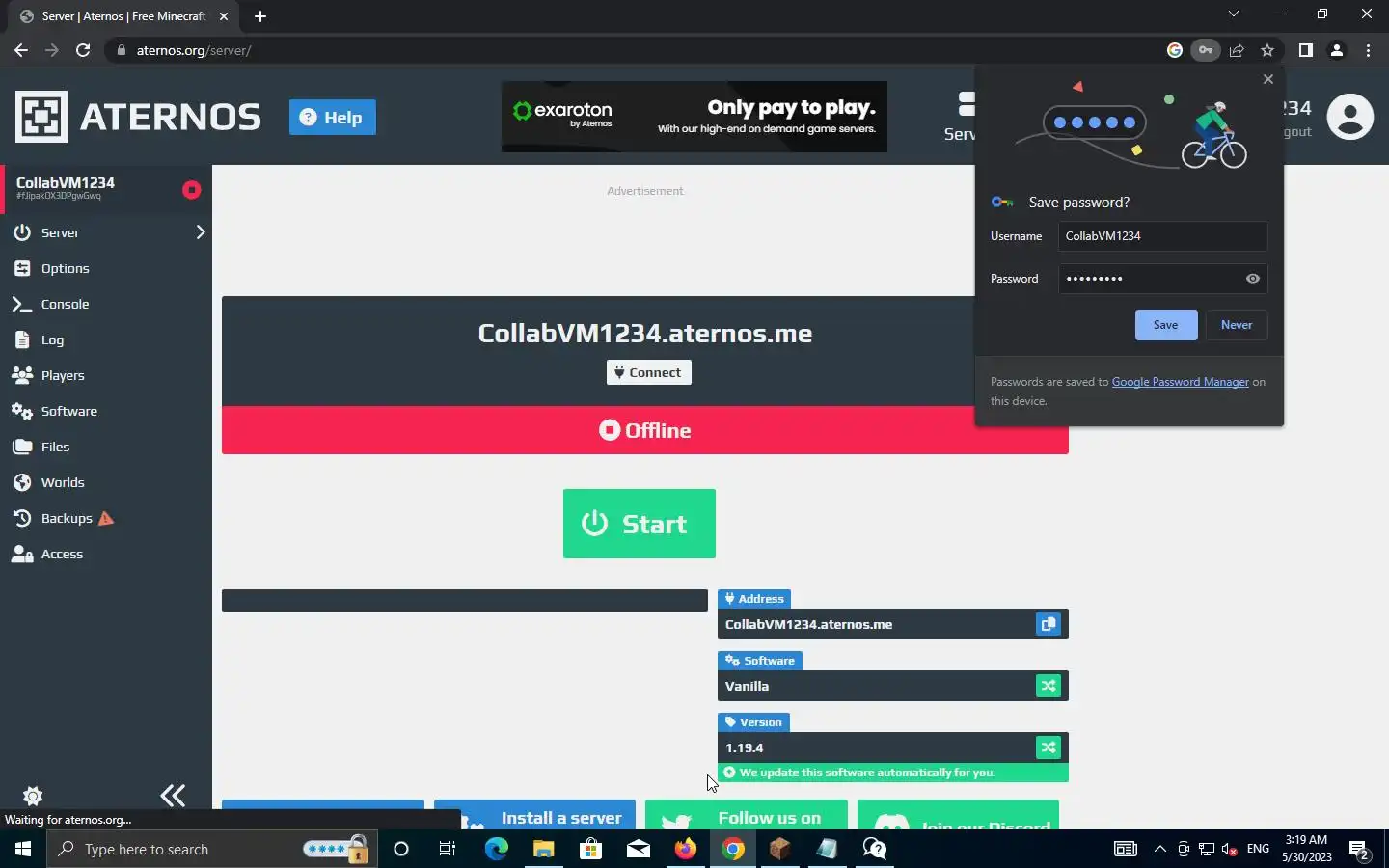Click the Backups warning triangle

point(106,518)
